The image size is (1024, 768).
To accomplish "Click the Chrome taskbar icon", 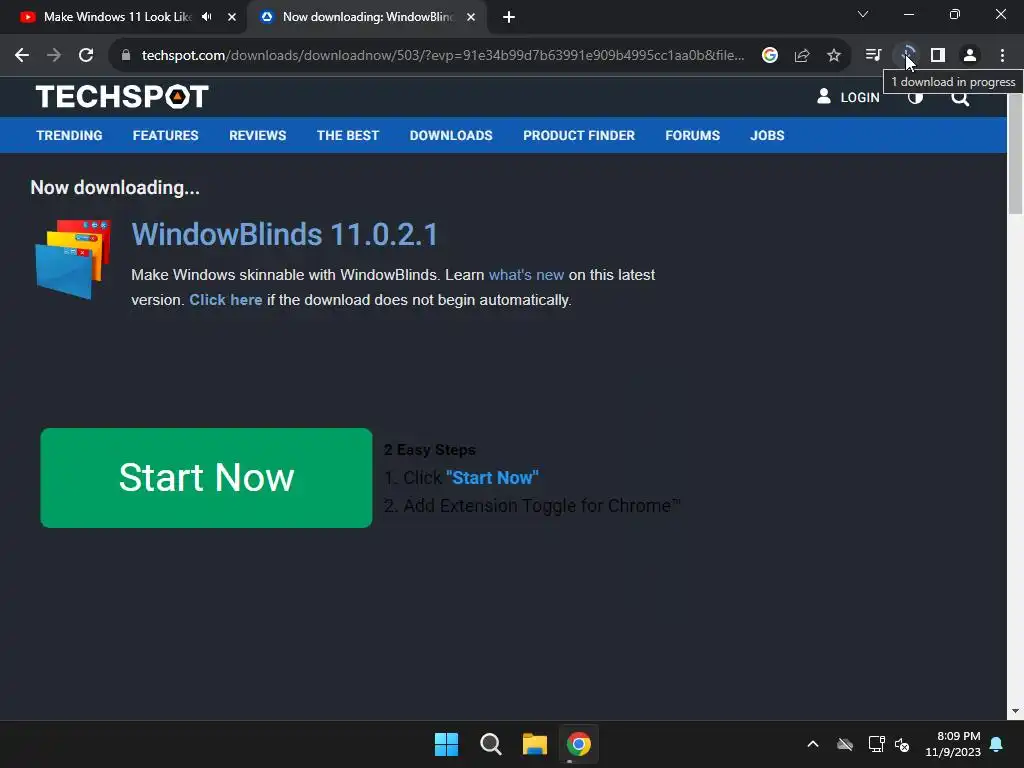I will click(x=579, y=744).
